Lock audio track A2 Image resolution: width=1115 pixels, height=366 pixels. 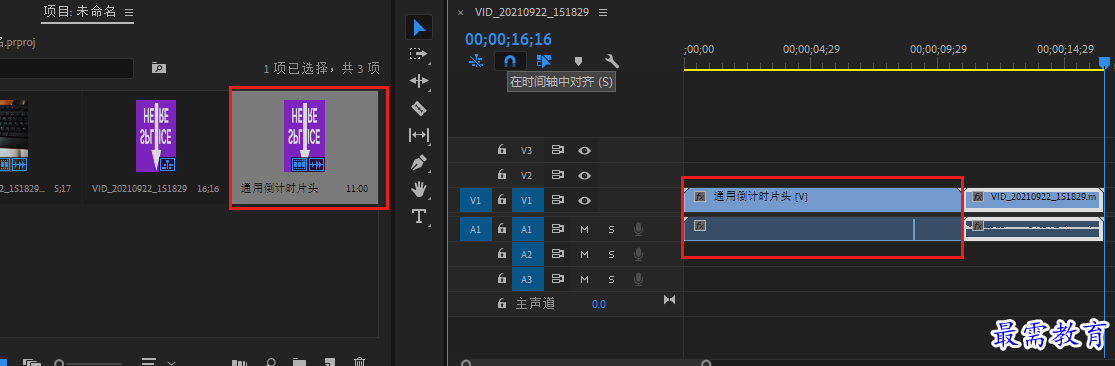[x=502, y=254]
